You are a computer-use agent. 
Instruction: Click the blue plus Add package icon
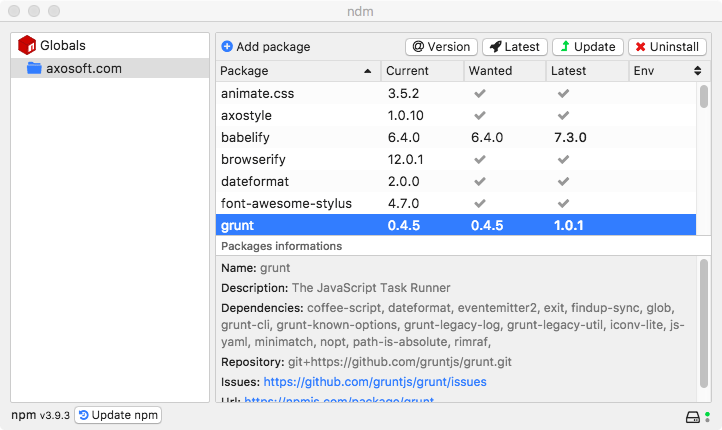(227, 46)
